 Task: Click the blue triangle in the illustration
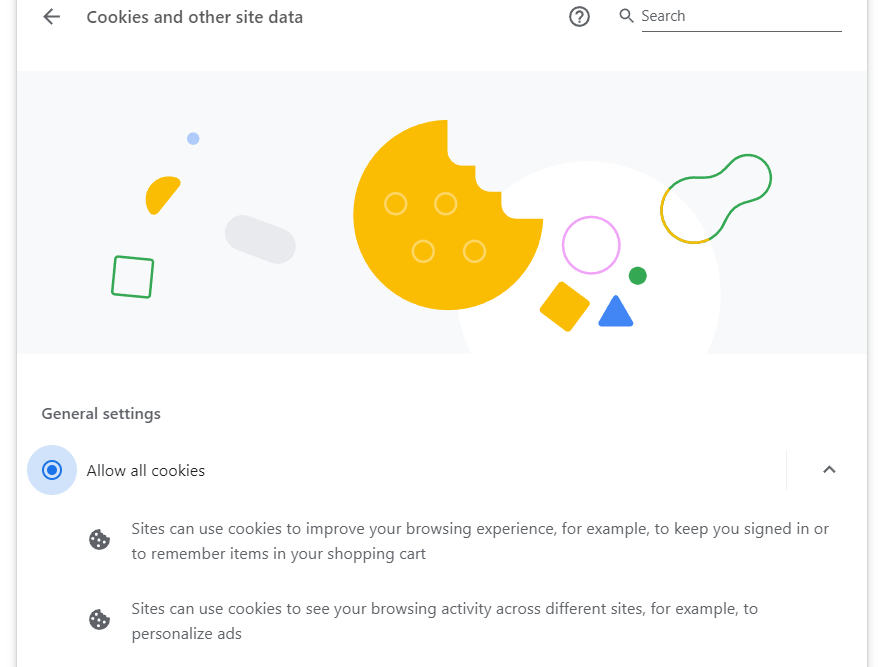(615, 313)
